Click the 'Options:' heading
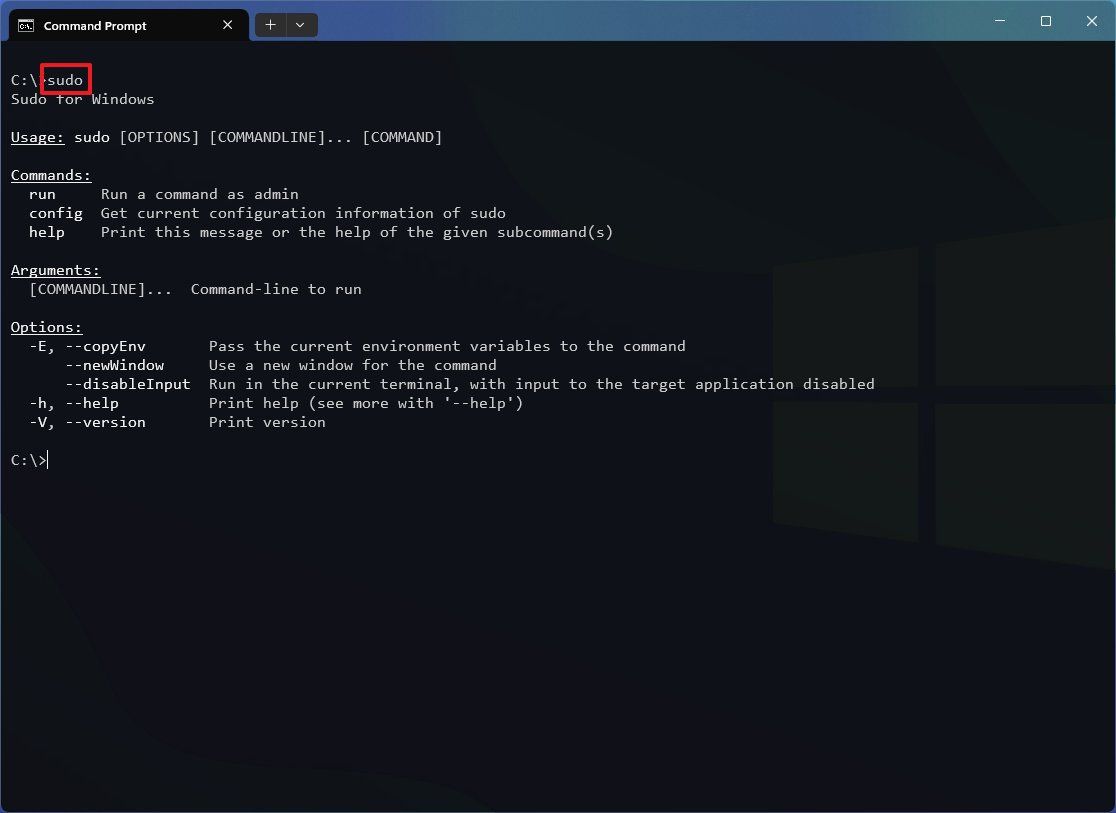1116x813 pixels. 46,327
